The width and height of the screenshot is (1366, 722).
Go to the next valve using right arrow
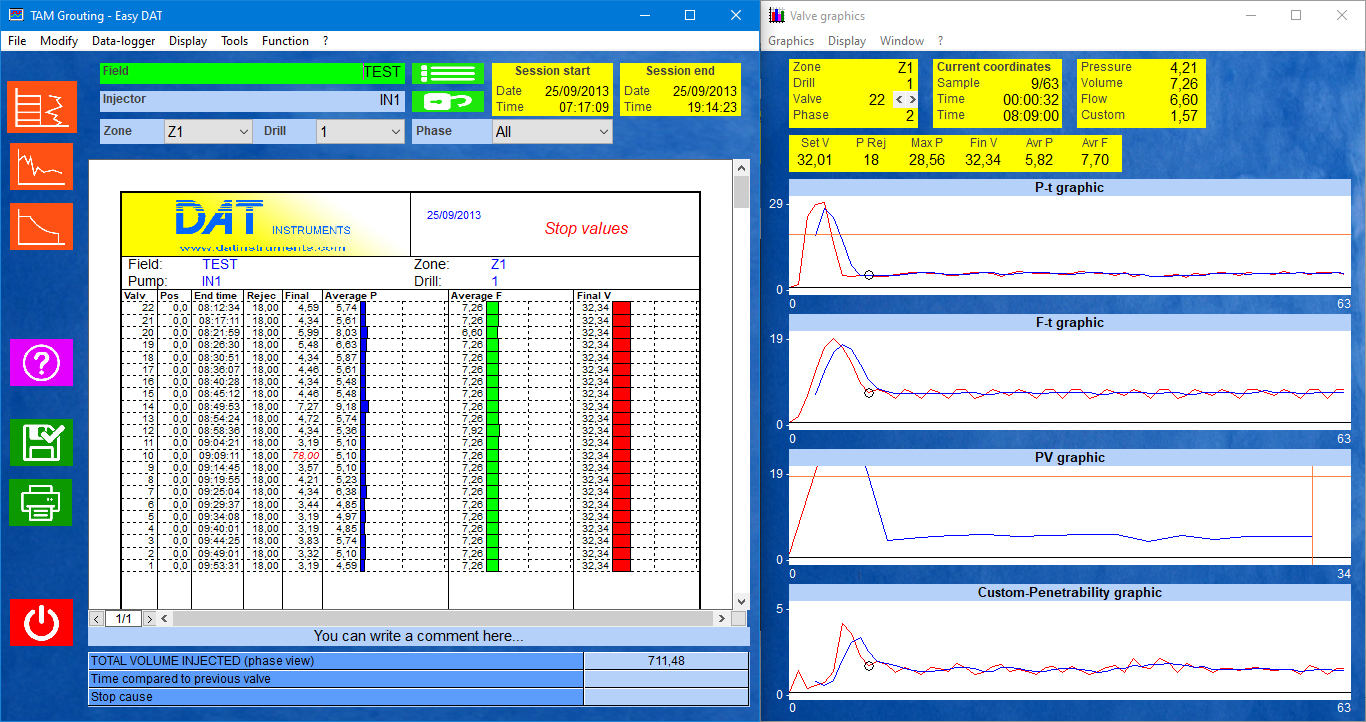911,100
